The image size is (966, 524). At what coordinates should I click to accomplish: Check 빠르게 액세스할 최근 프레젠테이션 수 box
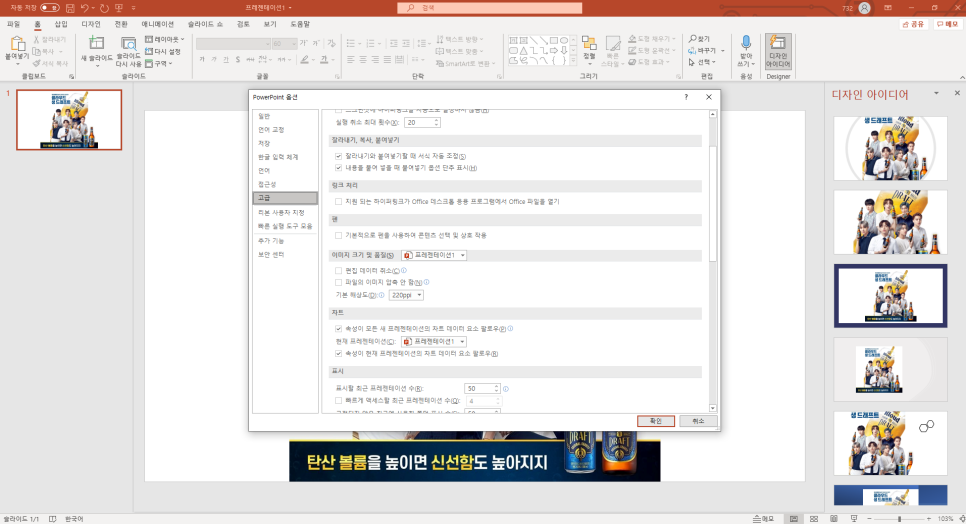(338, 401)
